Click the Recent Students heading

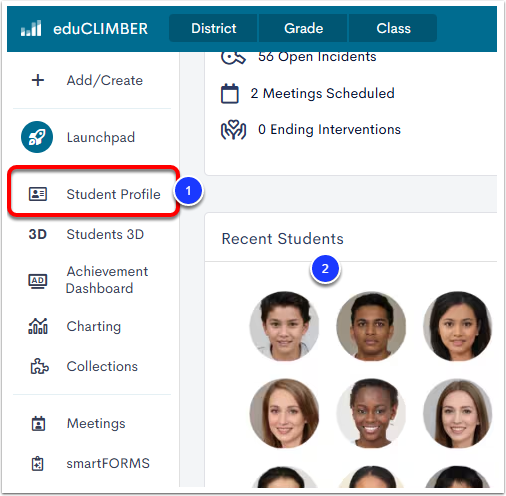(282, 239)
